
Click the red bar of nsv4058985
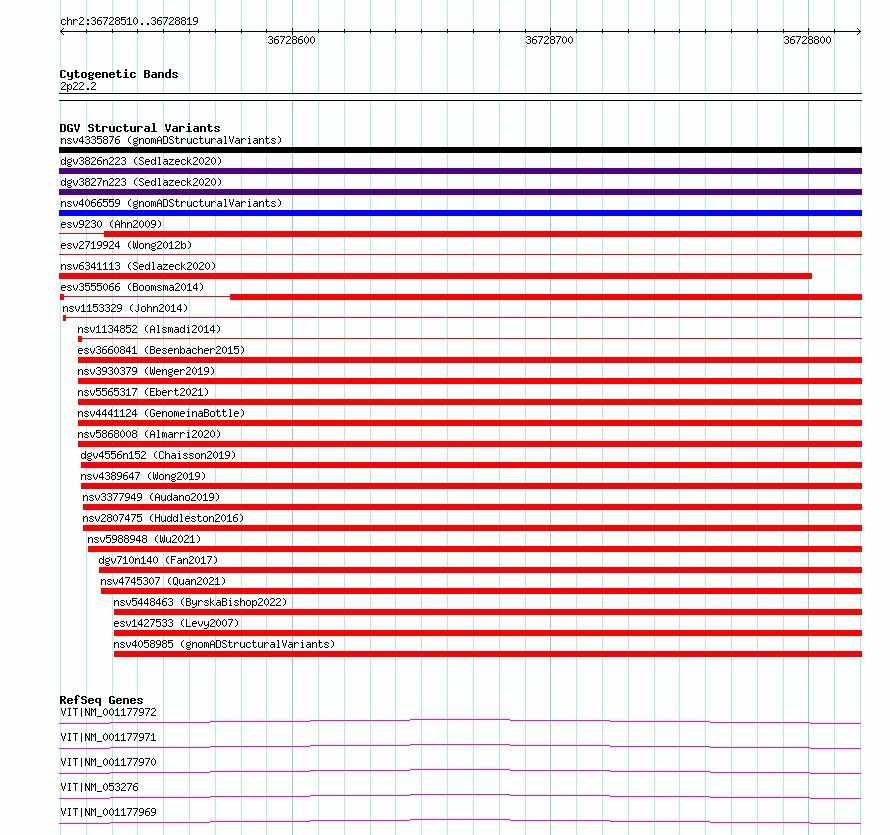tap(488, 654)
